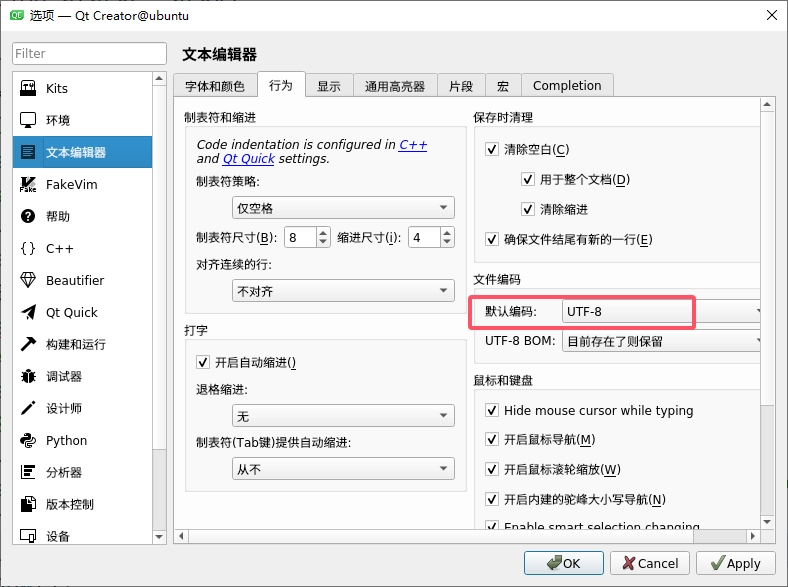Image resolution: width=788 pixels, height=587 pixels.
Task: Toggle Hide mouse cursor while typing
Action: coord(491,411)
